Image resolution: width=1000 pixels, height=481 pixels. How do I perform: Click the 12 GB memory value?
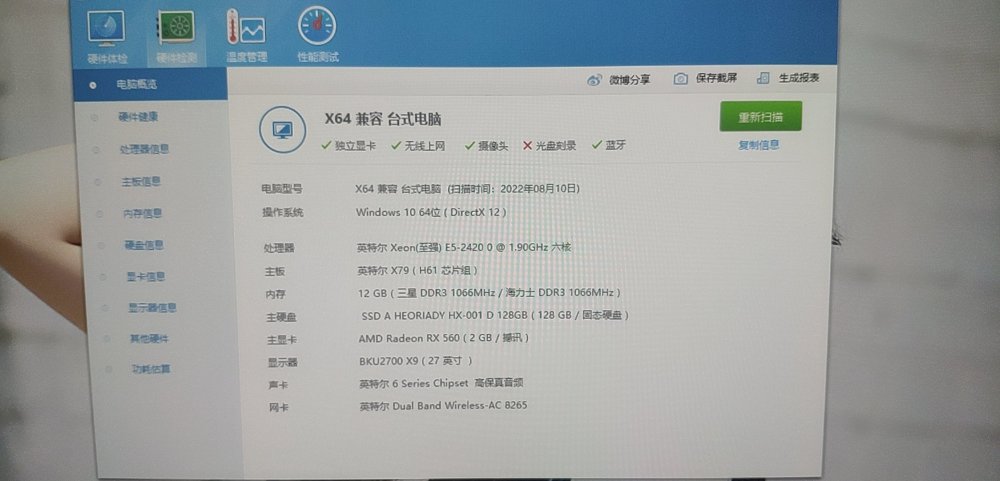[x=490, y=293]
